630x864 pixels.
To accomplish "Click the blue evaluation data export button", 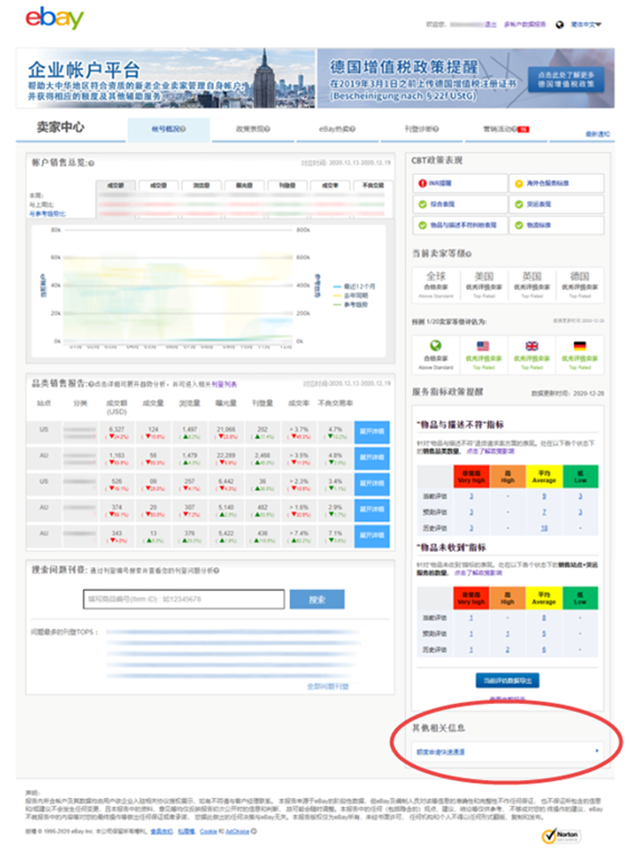I will (508, 681).
